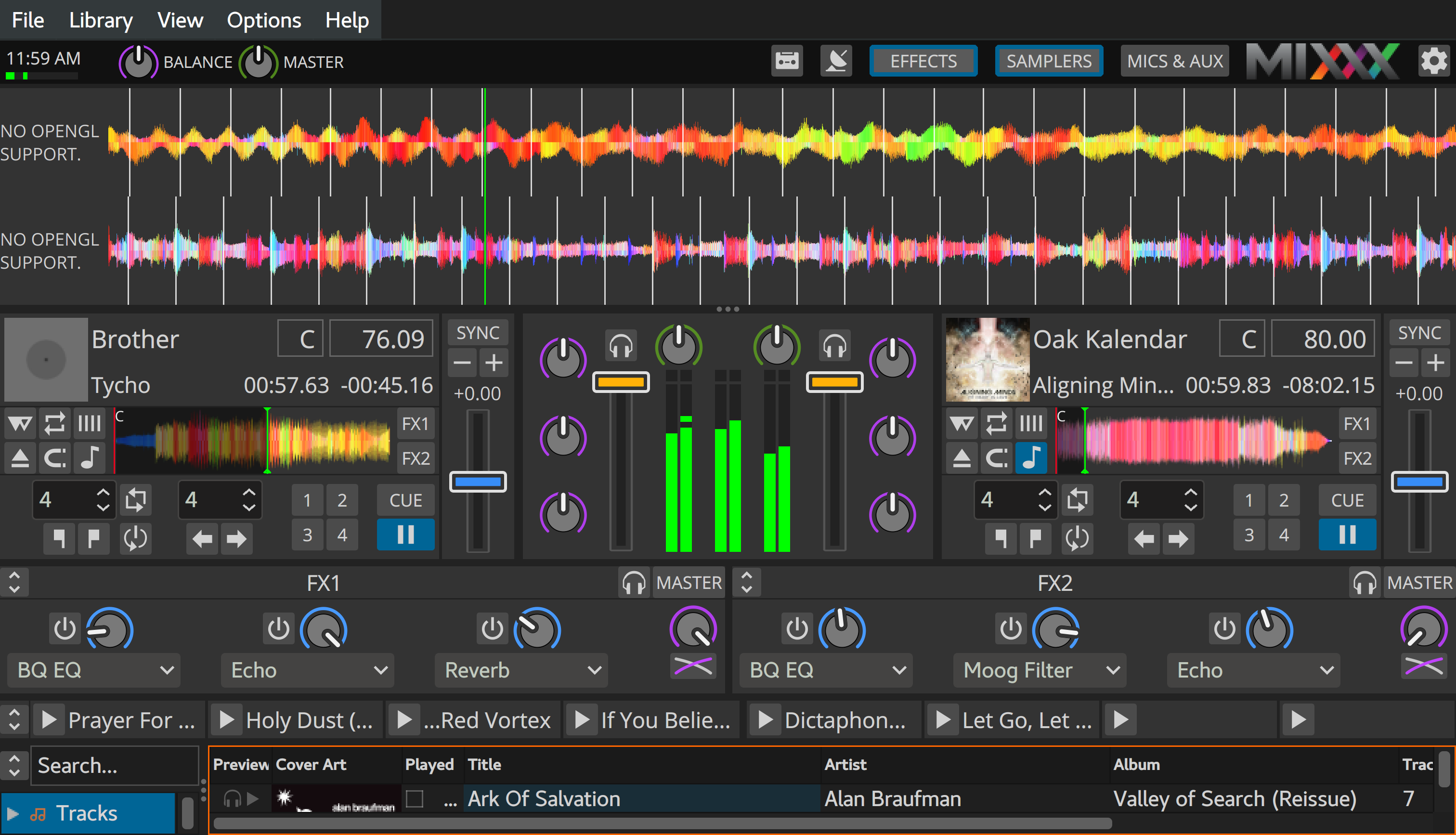1456x835 pixels.
Task: Toggle repeat on the Brother deck
Action: click(55, 424)
